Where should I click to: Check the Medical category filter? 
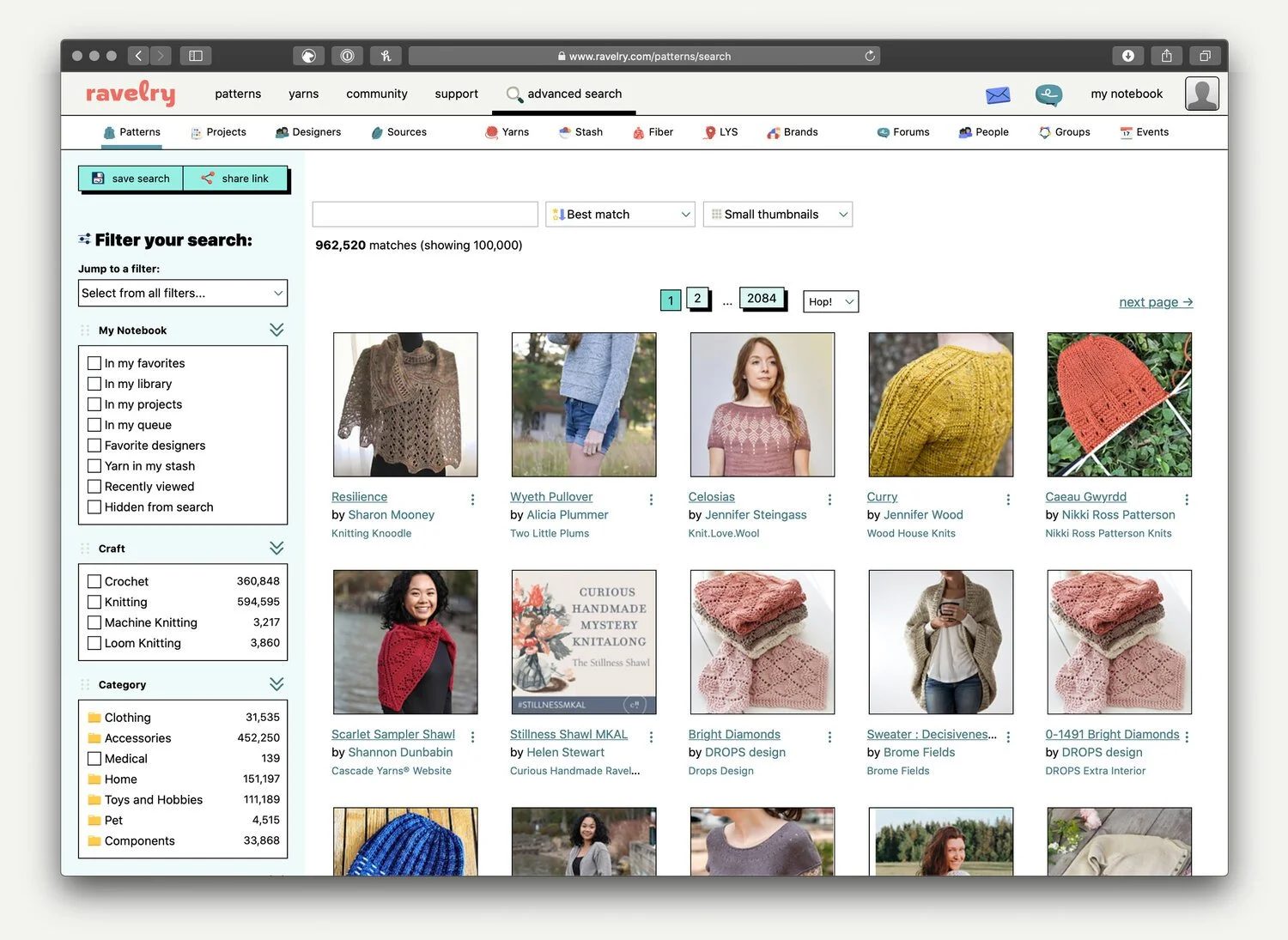click(x=94, y=759)
